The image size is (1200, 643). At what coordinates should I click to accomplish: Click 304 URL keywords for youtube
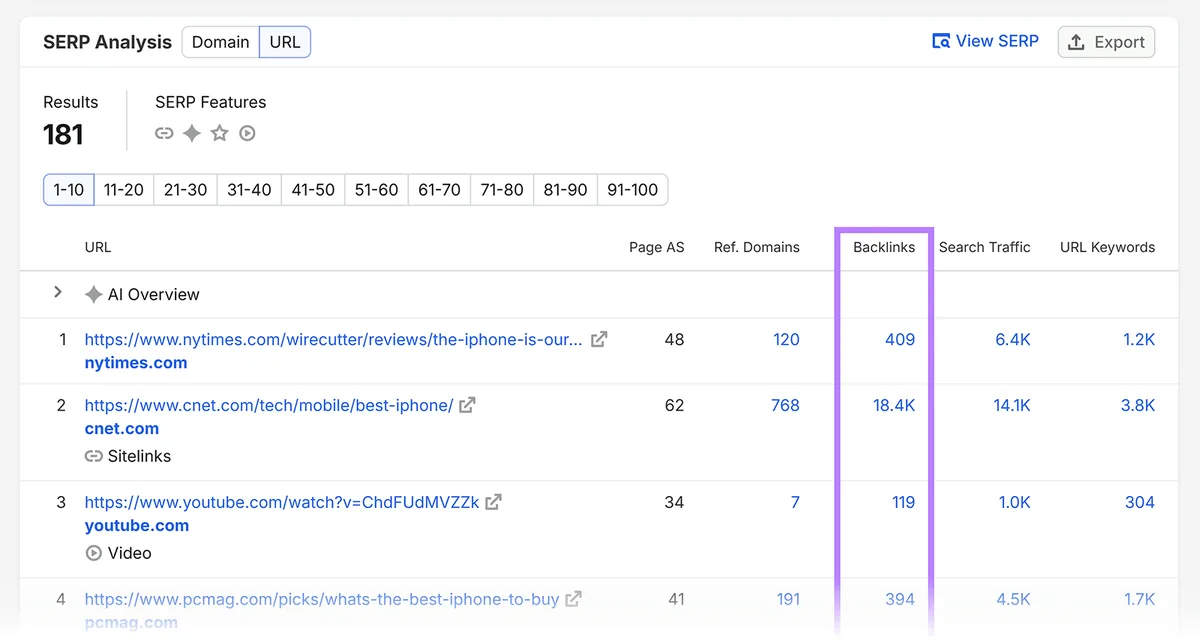tap(1140, 502)
